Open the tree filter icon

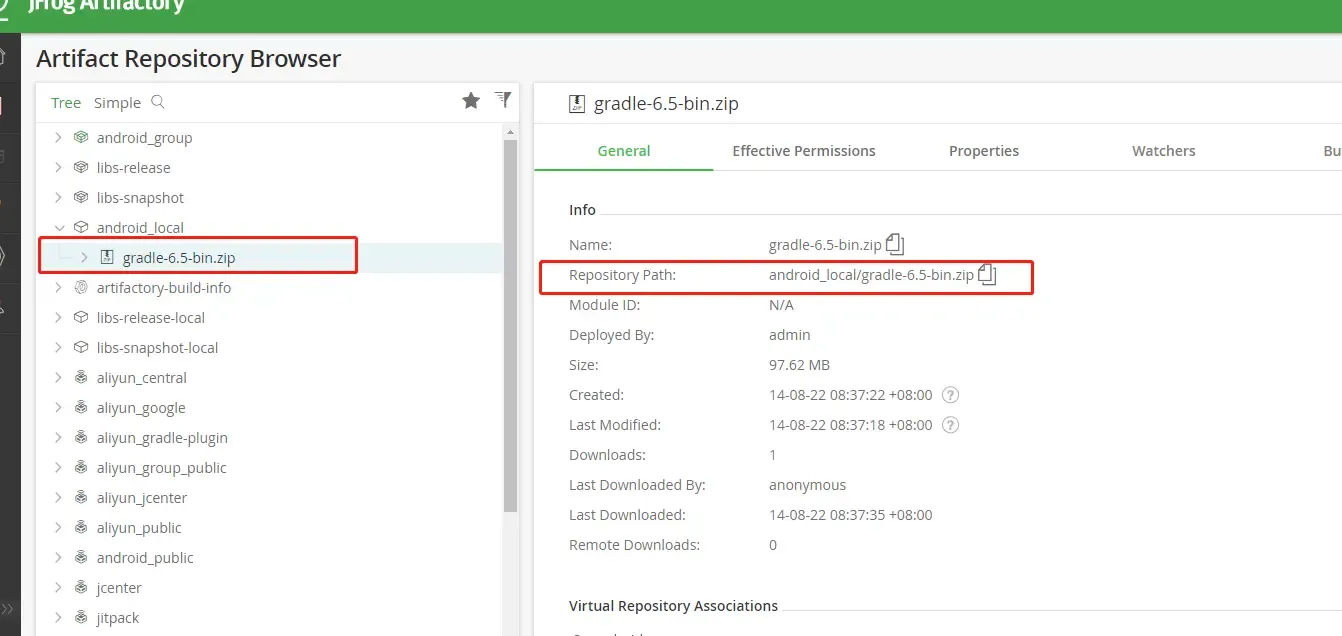pyautogui.click(x=503, y=100)
